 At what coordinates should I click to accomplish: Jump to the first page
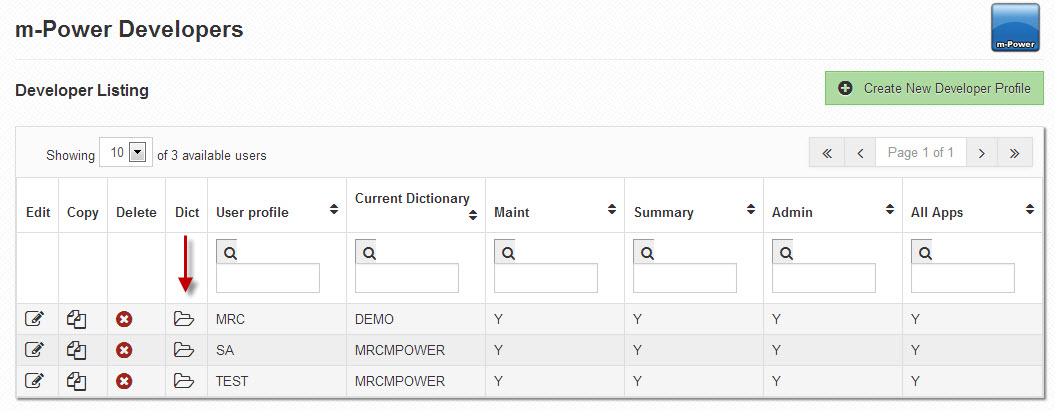tap(827, 153)
